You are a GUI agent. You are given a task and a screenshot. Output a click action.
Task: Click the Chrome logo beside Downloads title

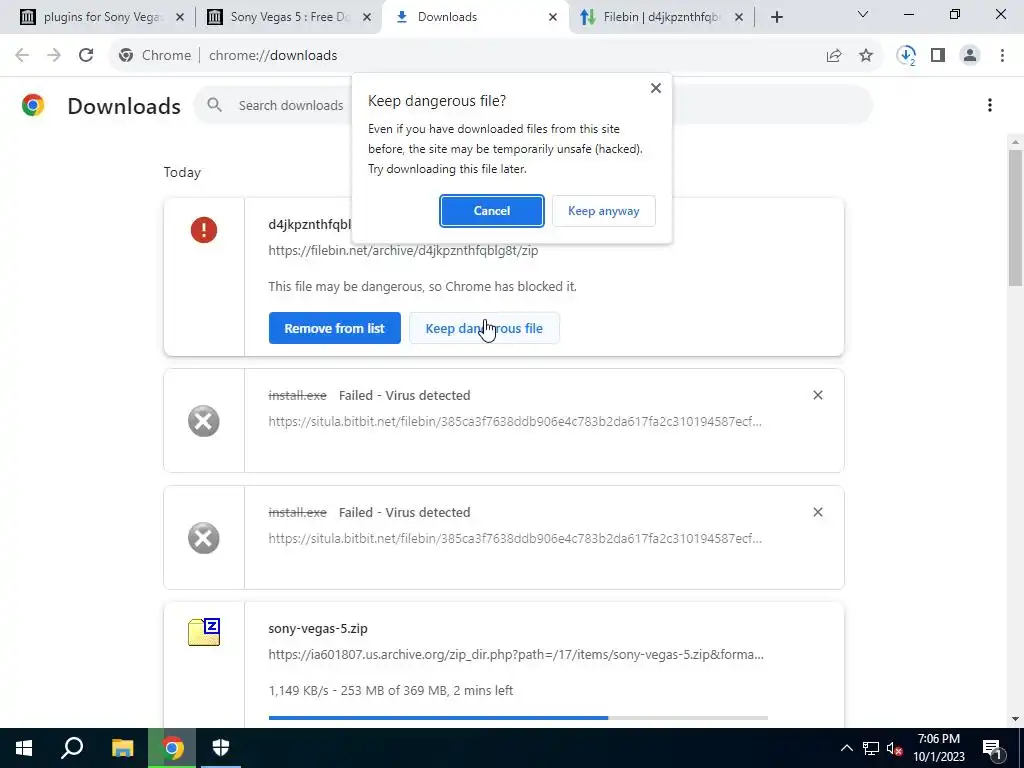[33, 105]
